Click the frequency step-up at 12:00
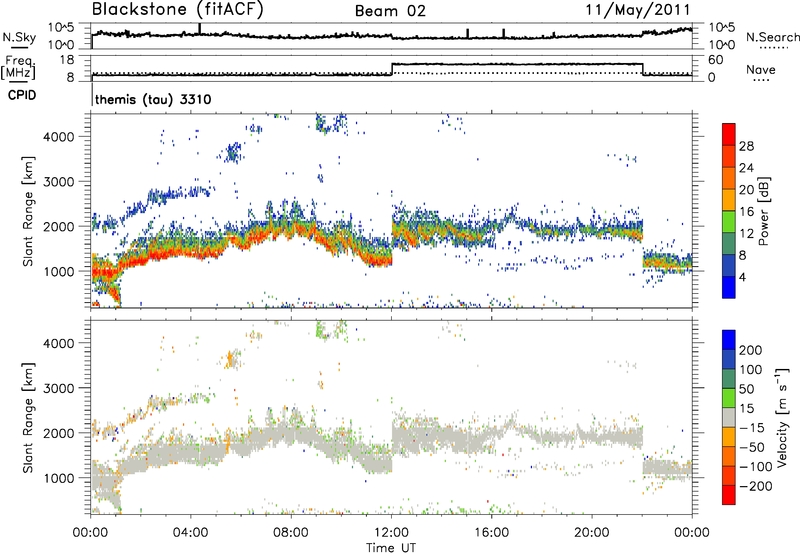 pos(392,69)
